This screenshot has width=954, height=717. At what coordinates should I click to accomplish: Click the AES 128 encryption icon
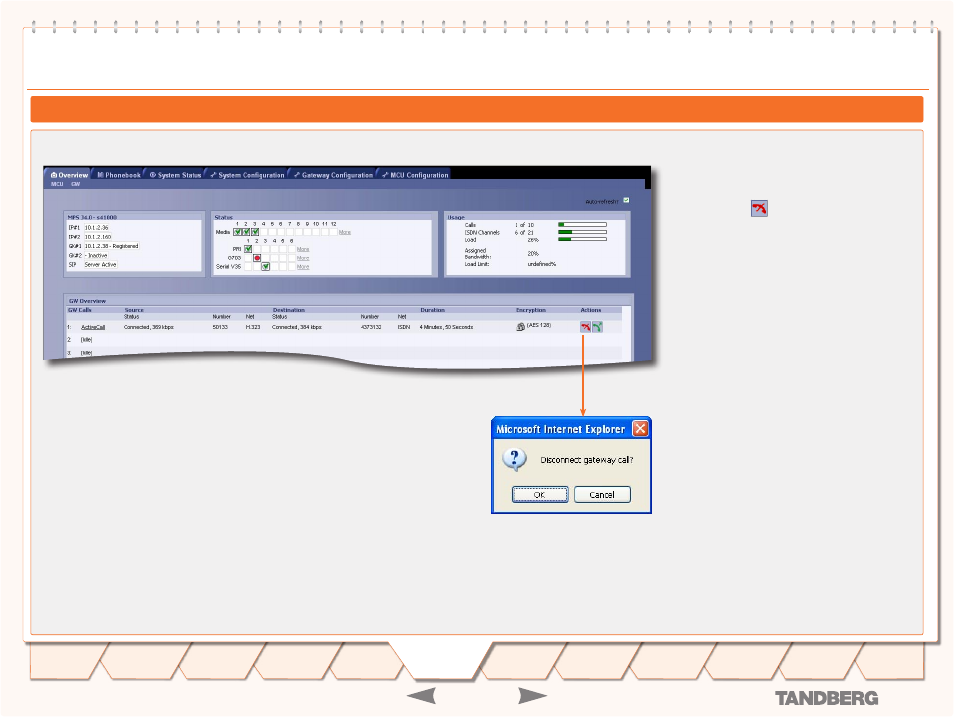pyautogui.click(x=521, y=327)
